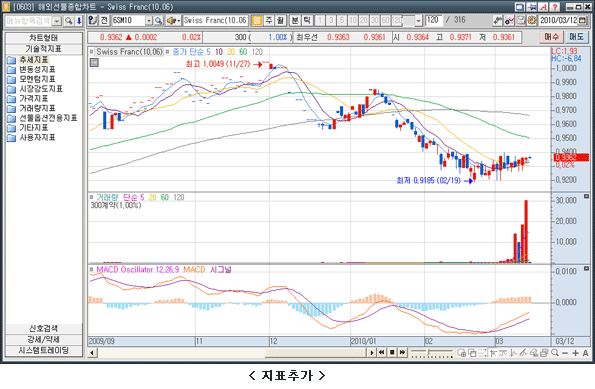The height and width of the screenshot is (389, 595).
Task: Click the symbol search magnifier next to 6SM10
Action: (158, 20)
